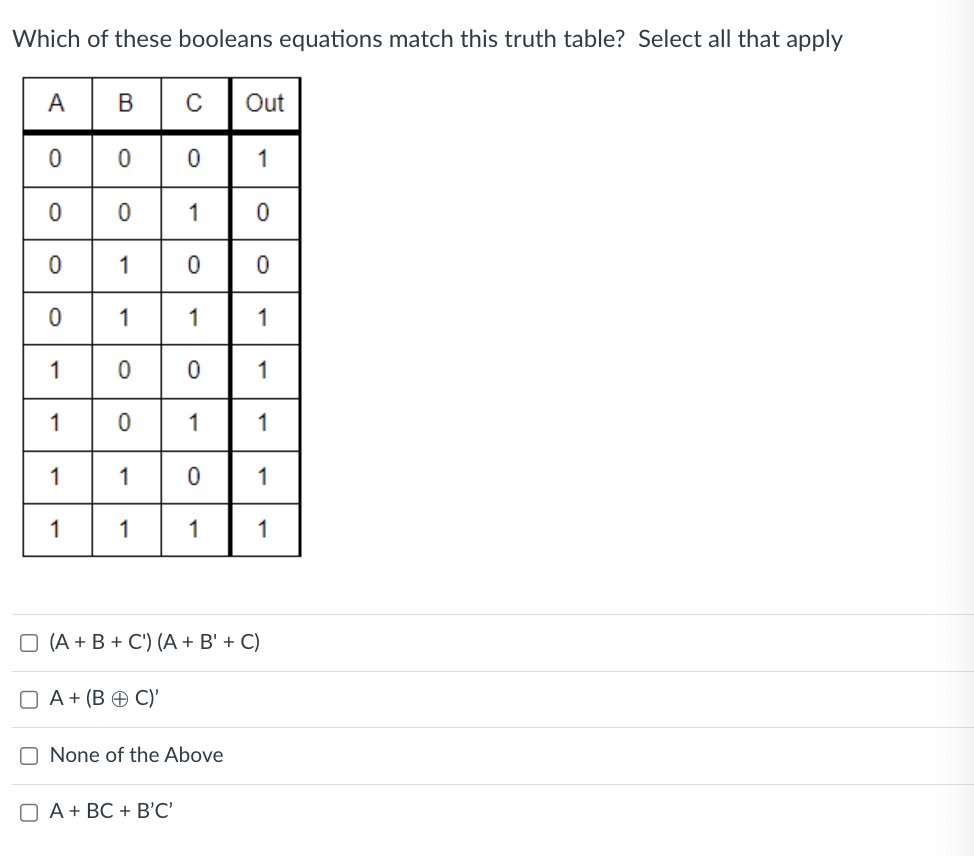Click the Out value in row 1 0 0

click(x=263, y=370)
